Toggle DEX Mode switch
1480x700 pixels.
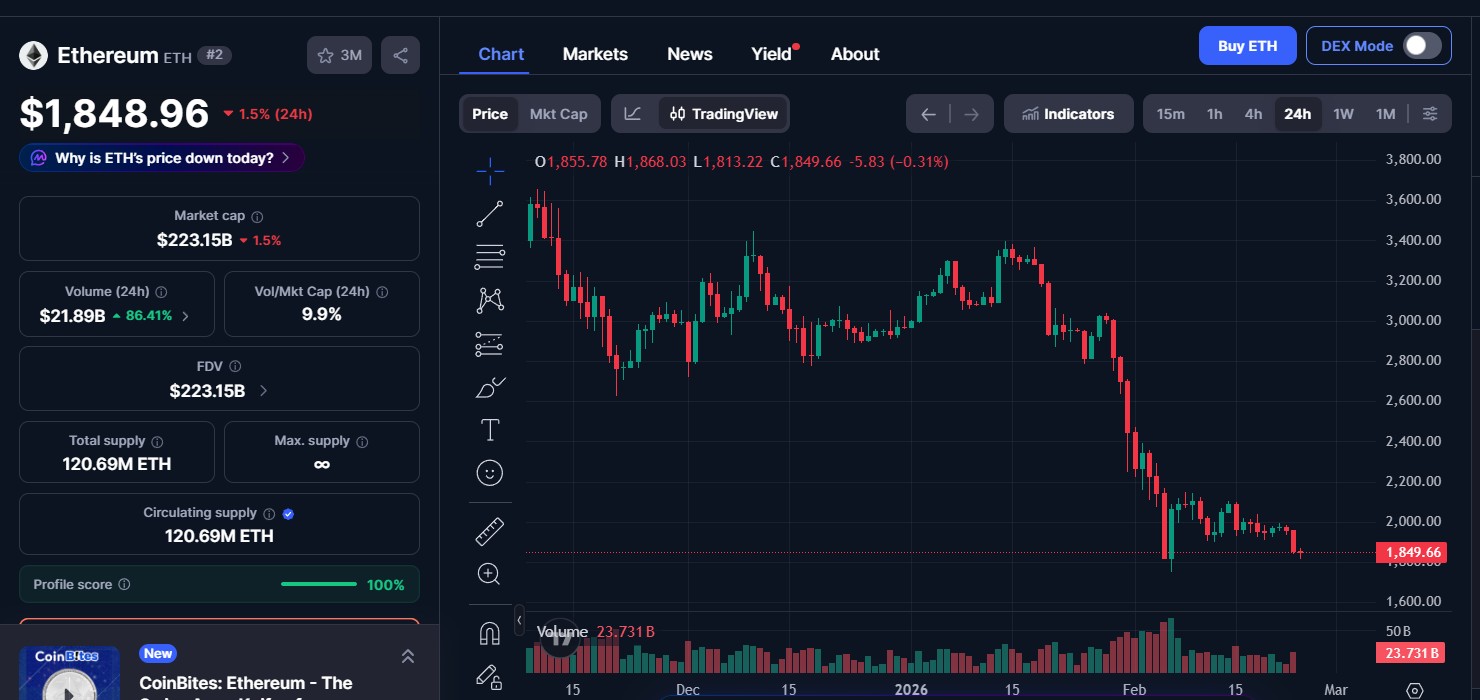[x=1424, y=45]
